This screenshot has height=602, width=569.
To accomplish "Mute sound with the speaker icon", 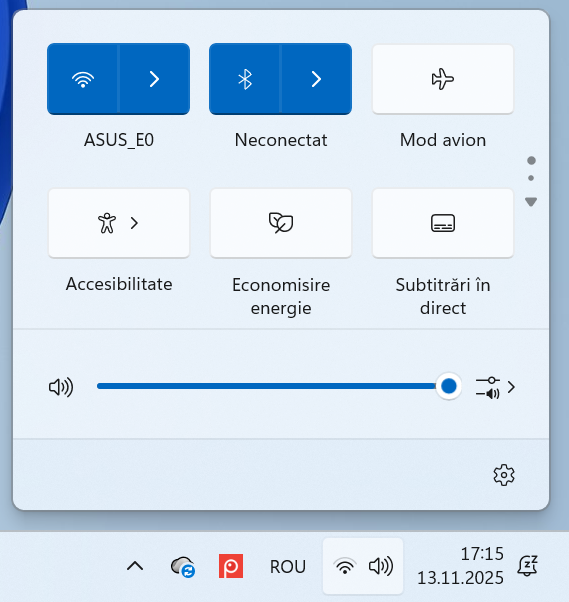I will click(61, 387).
